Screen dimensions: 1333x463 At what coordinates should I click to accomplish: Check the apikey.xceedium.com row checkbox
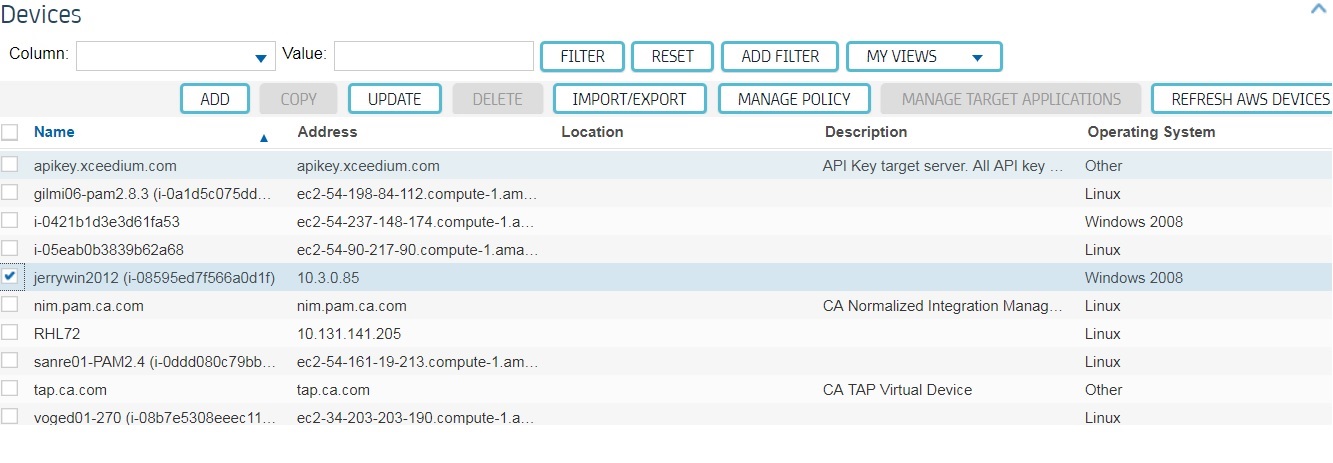point(10,164)
